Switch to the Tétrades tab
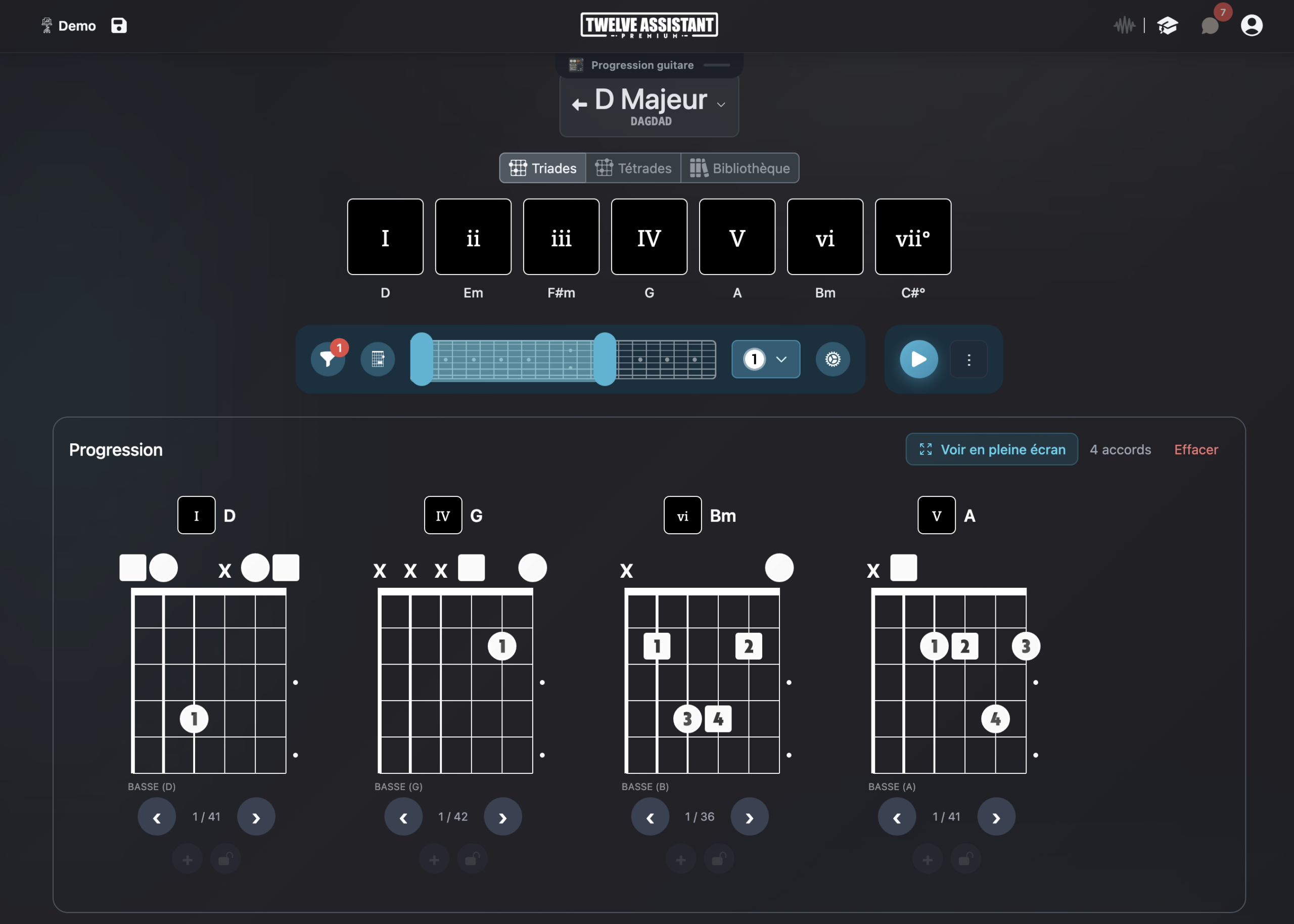1294x924 pixels. pyautogui.click(x=633, y=168)
